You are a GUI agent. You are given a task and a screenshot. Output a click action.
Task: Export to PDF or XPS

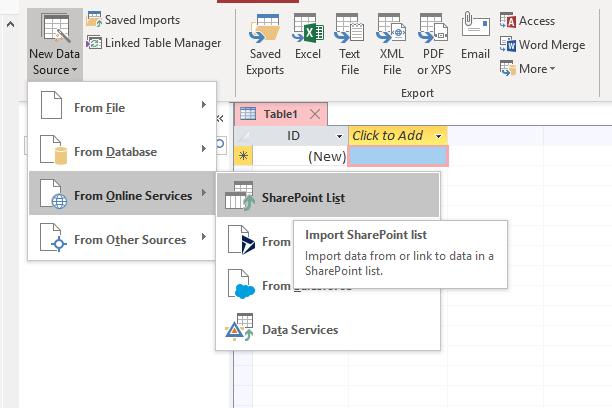click(x=434, y=44)
